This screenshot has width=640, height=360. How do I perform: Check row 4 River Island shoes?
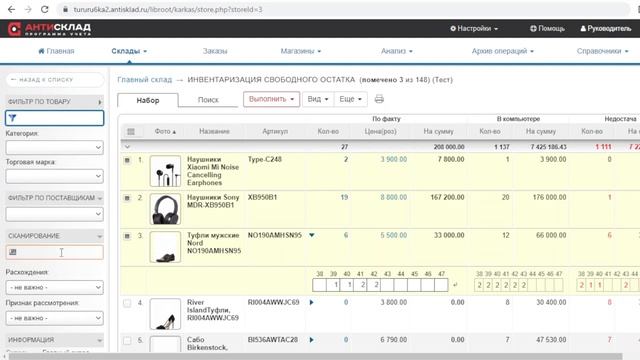pyautogui.click(x=127, y=303)
